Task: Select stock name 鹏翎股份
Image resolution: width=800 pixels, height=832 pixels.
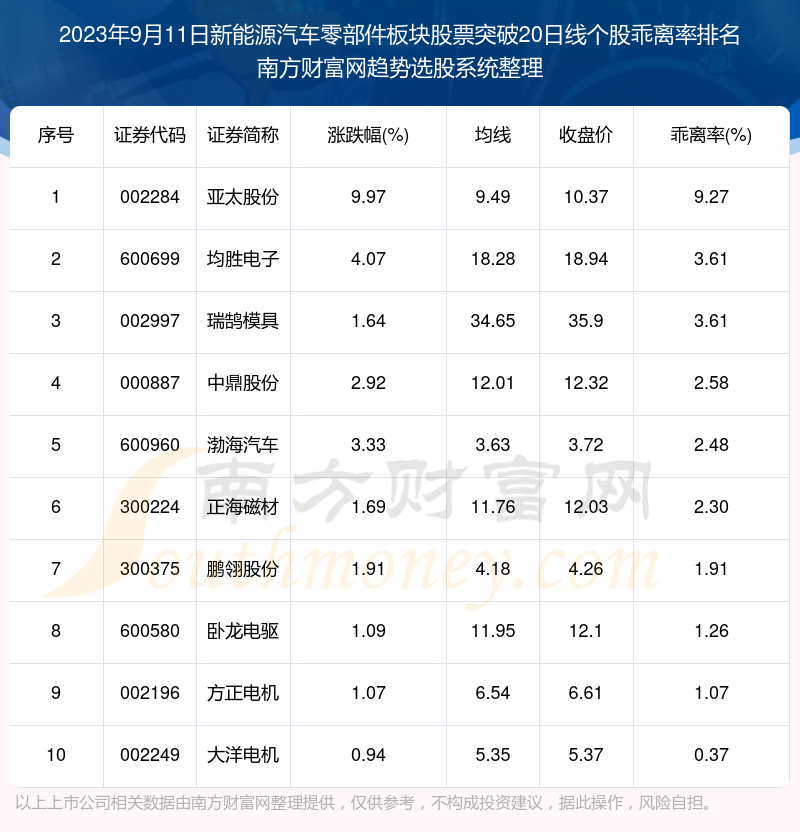Action: tap(243, 569)
